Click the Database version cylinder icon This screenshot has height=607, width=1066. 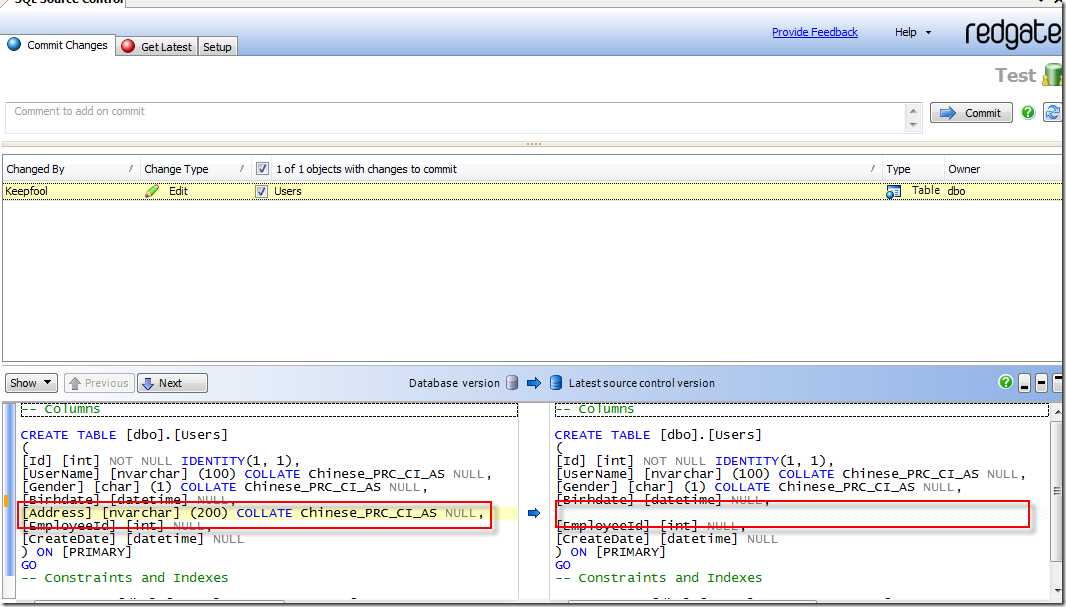coord(512,383)
